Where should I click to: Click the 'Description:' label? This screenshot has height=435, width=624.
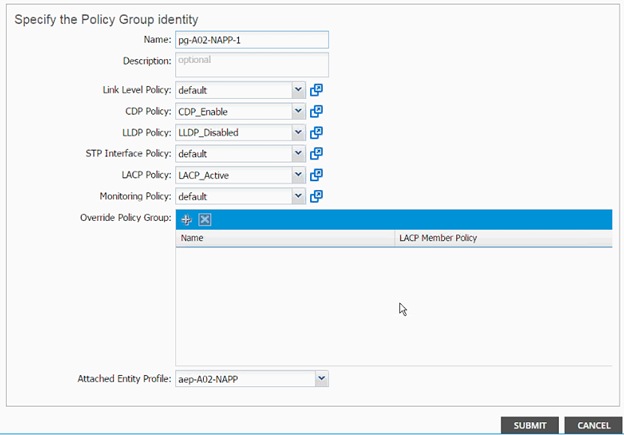[147, 61]
